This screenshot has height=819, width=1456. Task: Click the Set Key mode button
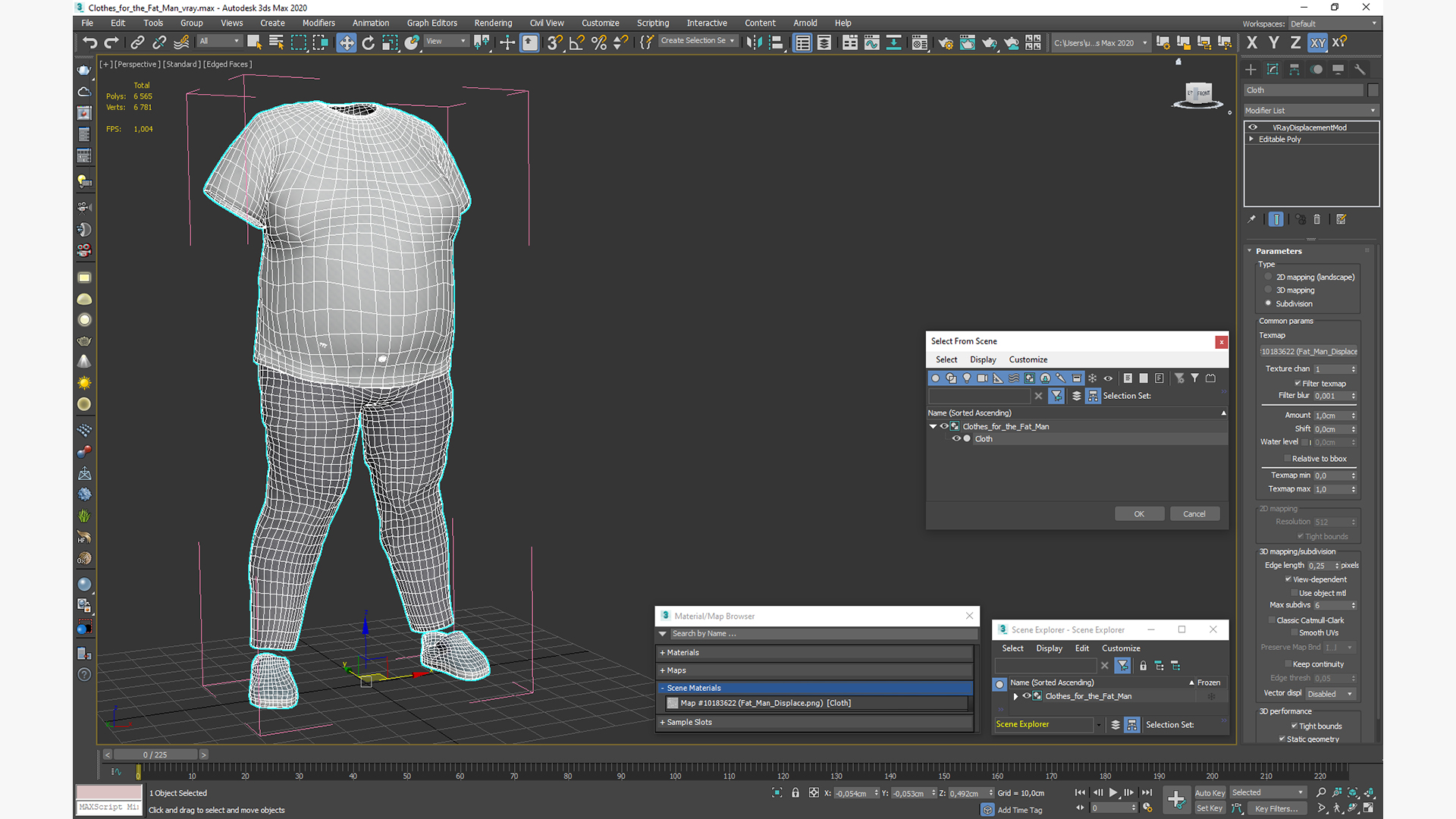[1210, 808]
